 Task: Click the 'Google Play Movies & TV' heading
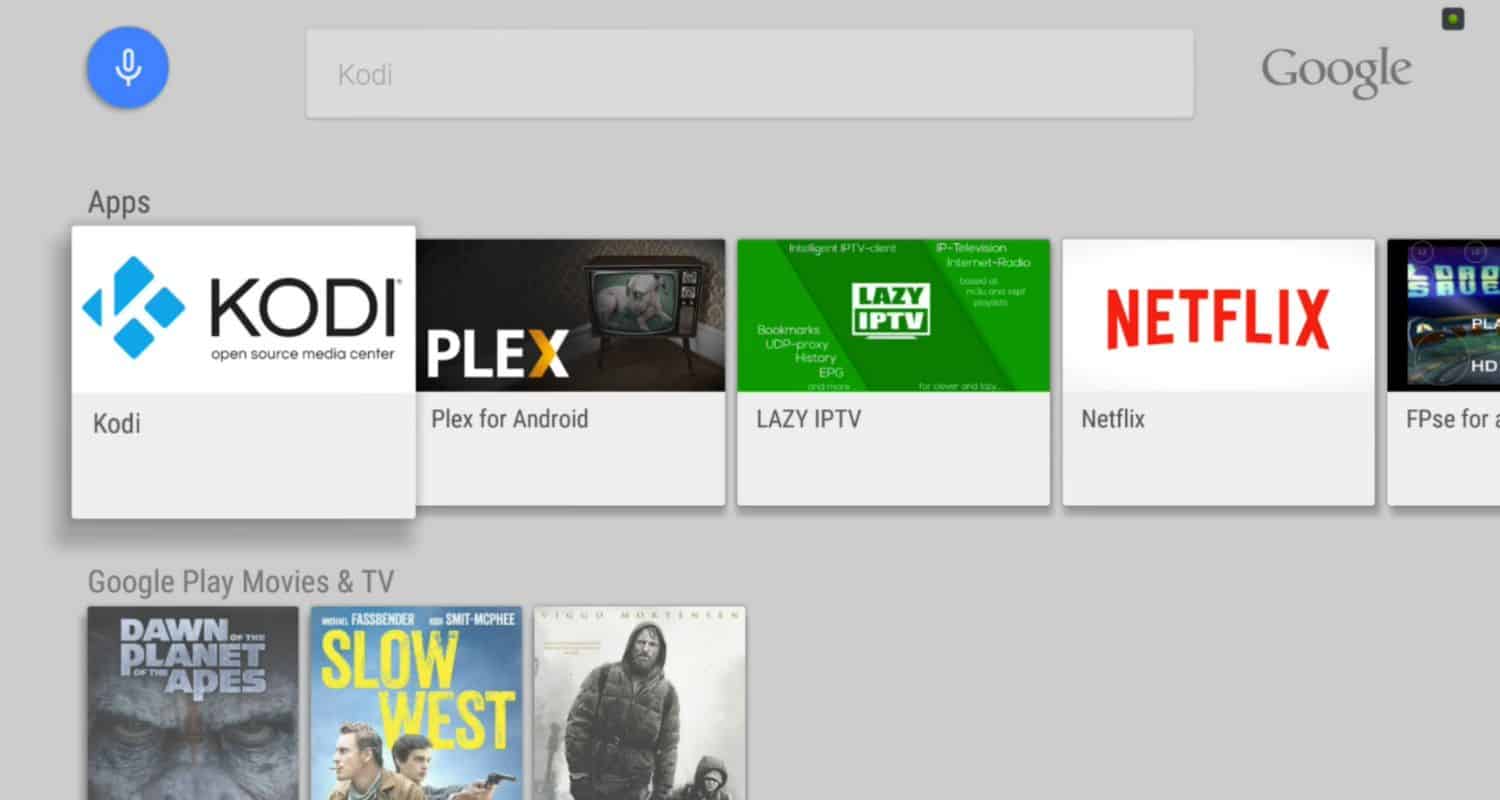tap(241, 581)
